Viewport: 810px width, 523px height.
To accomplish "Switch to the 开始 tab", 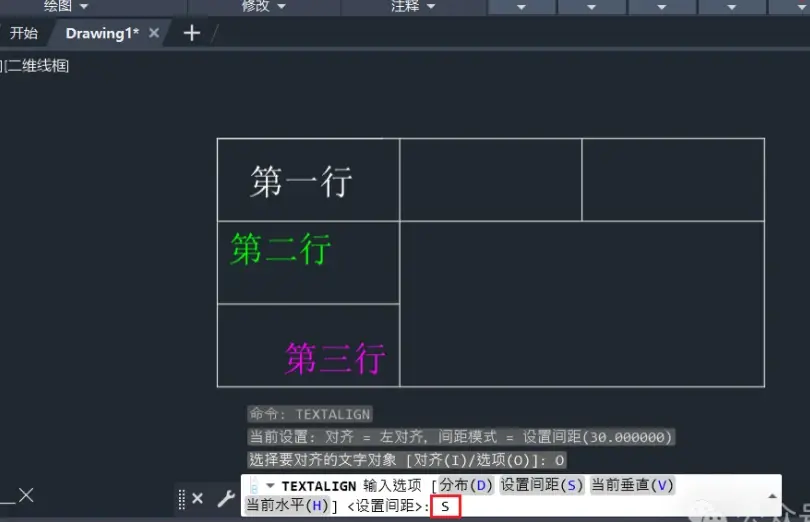I will coord(24,33).
